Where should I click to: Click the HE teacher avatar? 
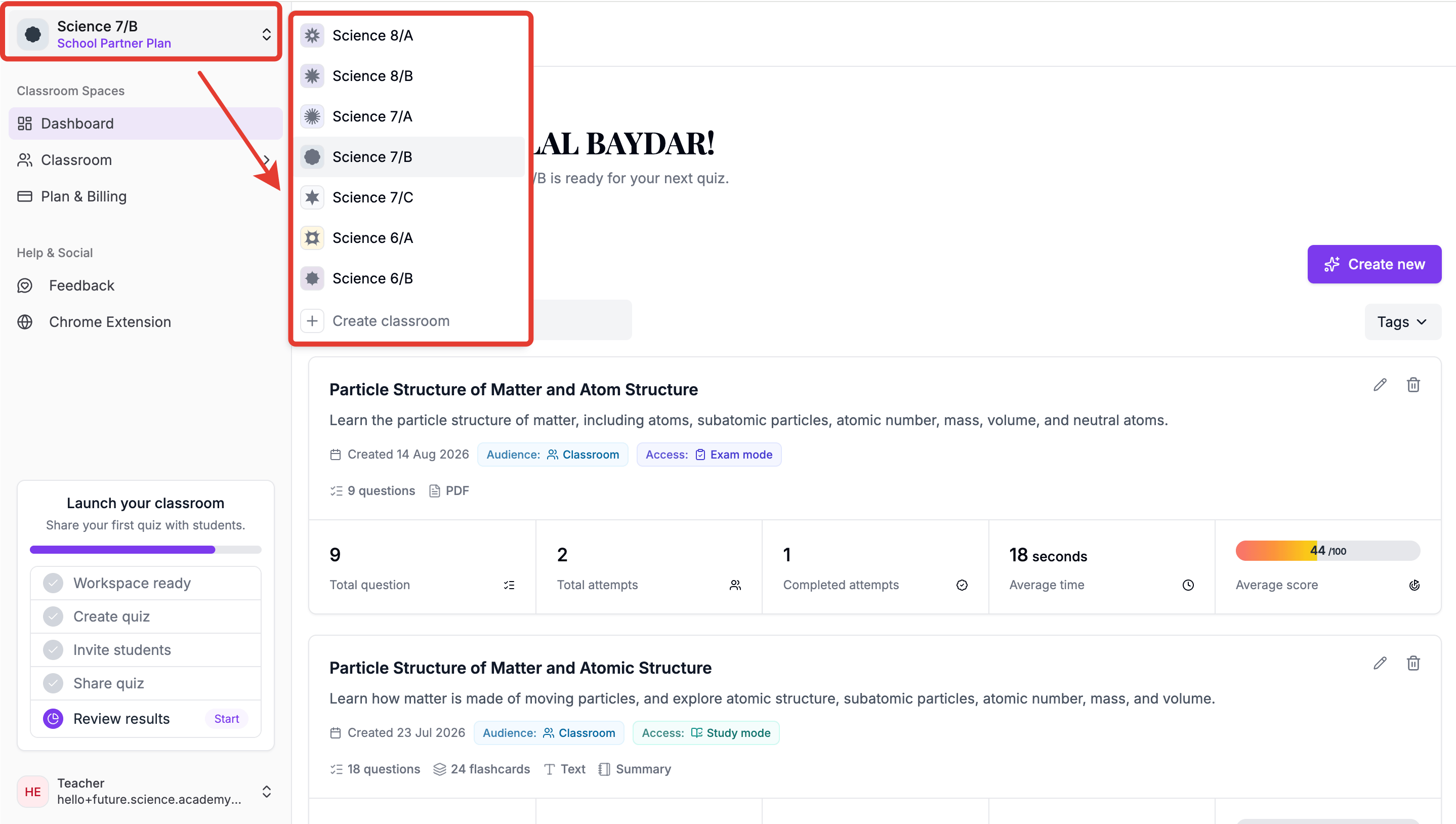point(33,791)
